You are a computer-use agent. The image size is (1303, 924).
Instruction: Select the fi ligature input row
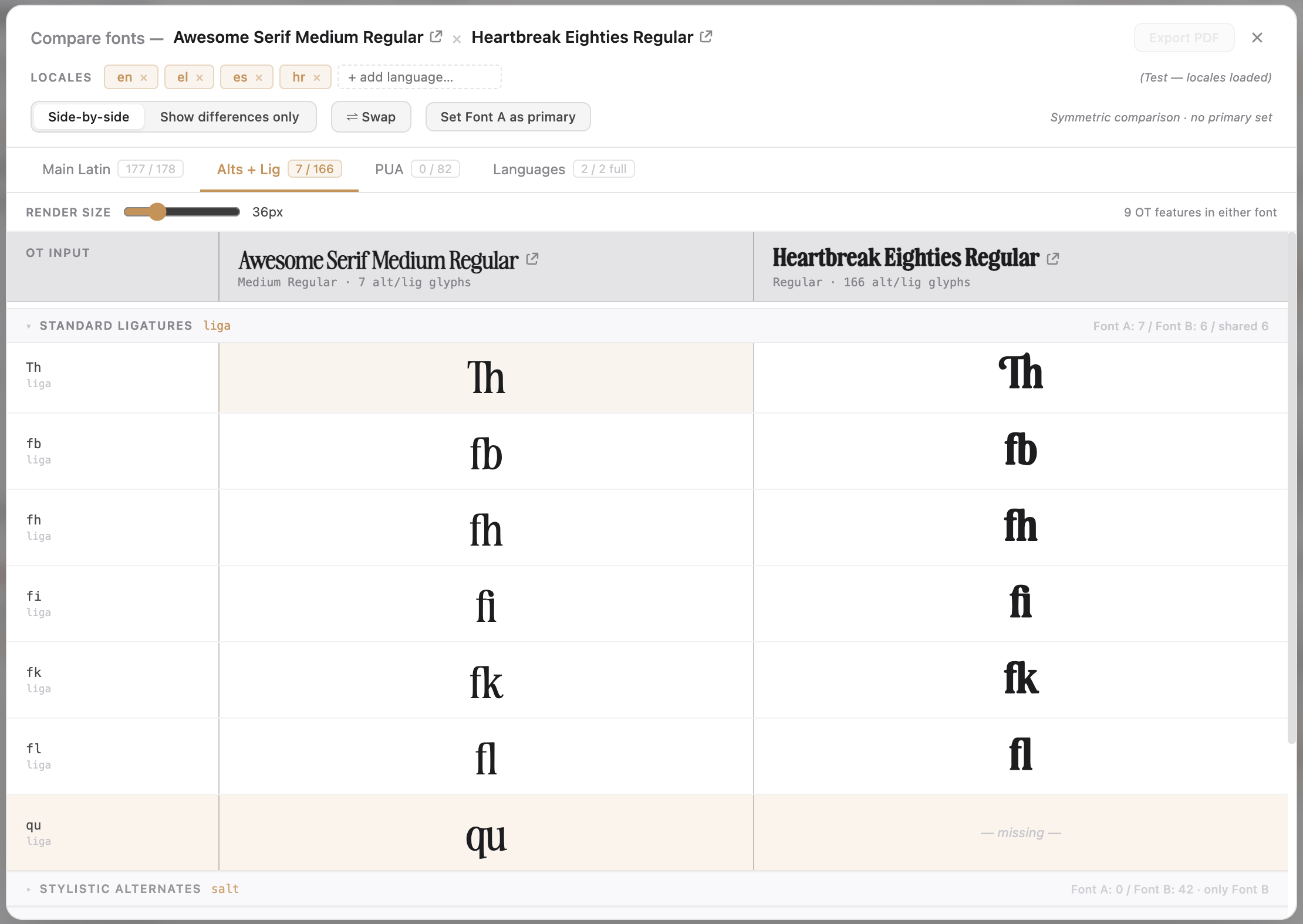[113, 604]
